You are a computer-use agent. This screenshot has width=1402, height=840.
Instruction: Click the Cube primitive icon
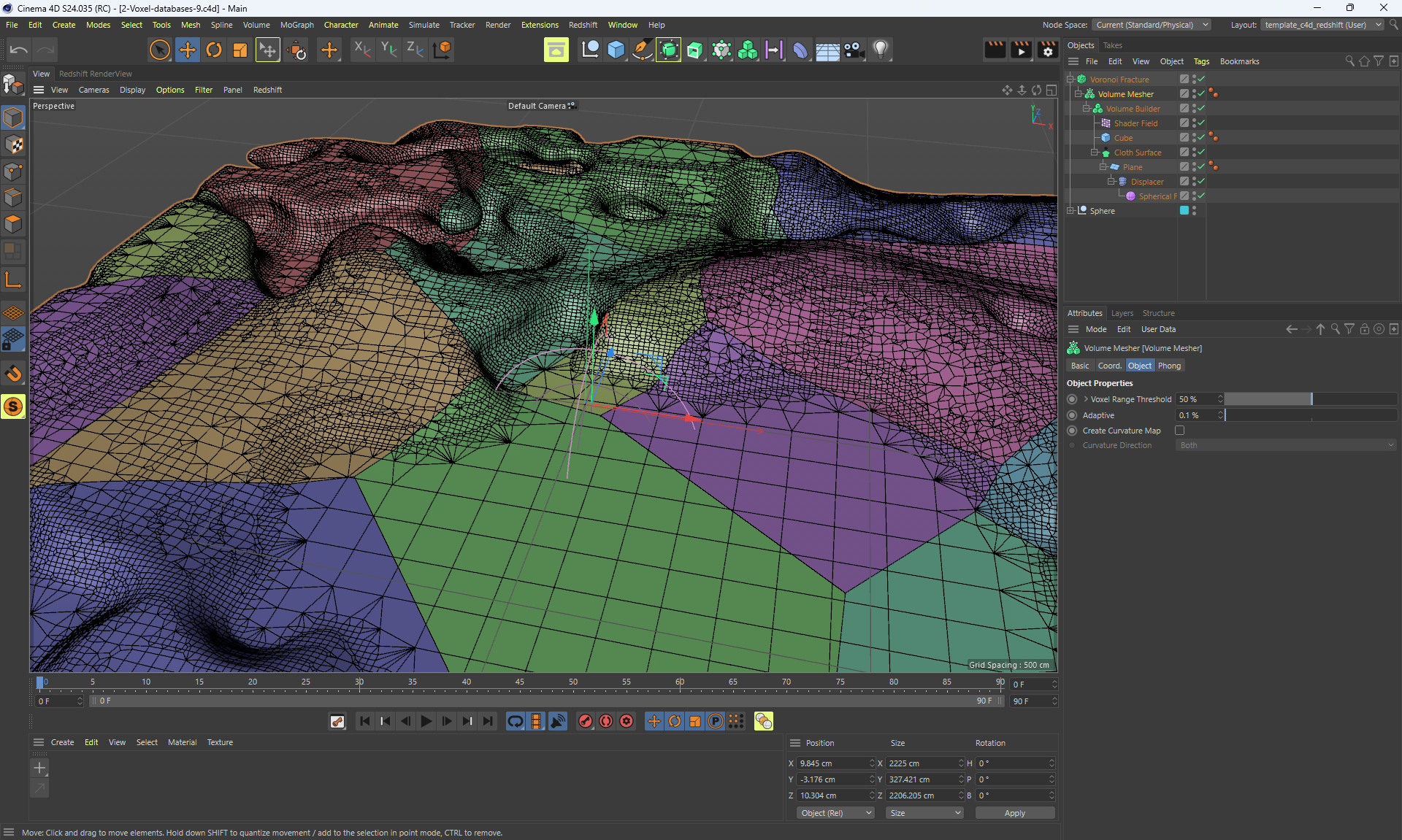pyautogui.click(x=616, y=50)
